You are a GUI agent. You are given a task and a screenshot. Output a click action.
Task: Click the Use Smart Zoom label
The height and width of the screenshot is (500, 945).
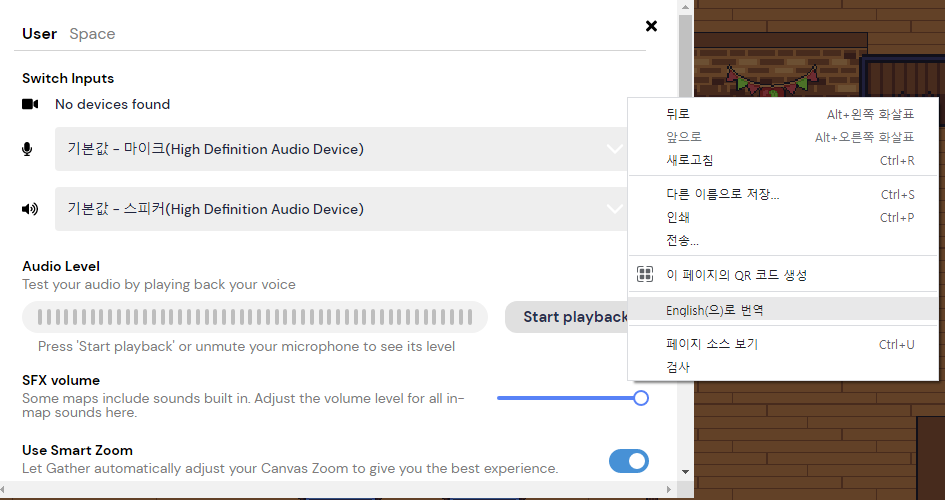click(x=77, y=450)
